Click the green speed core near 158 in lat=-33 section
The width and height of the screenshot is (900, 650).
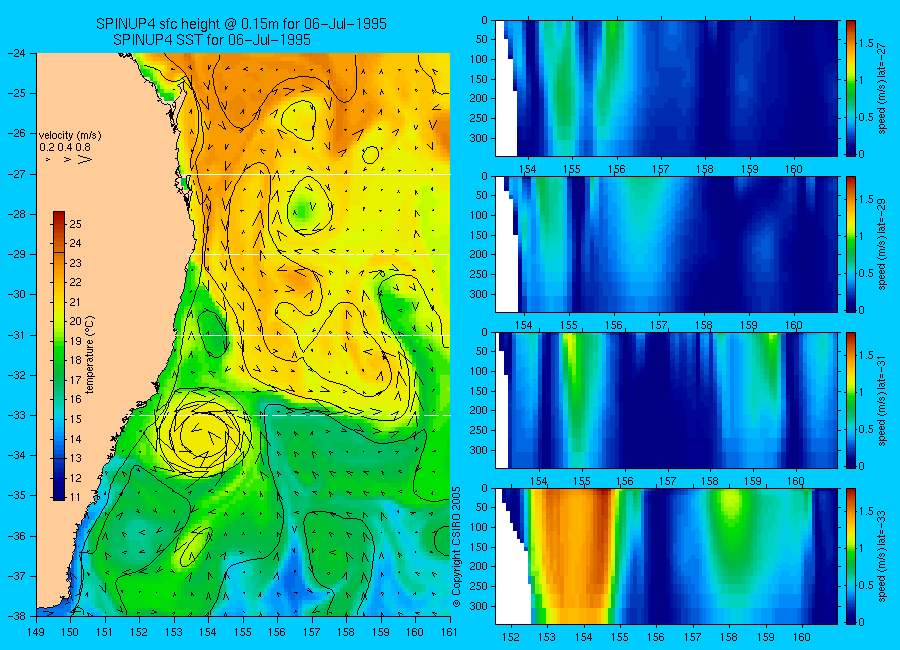[730, 505]
